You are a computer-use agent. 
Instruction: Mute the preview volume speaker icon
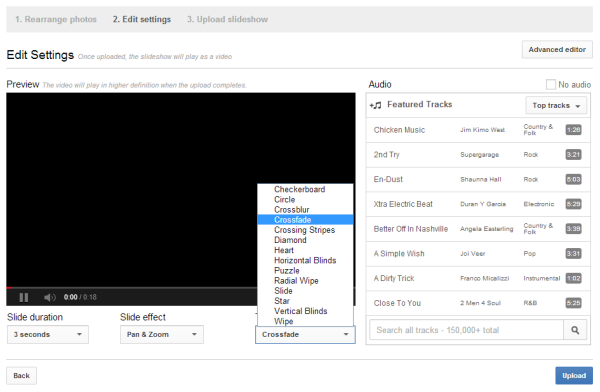(50, 297)
